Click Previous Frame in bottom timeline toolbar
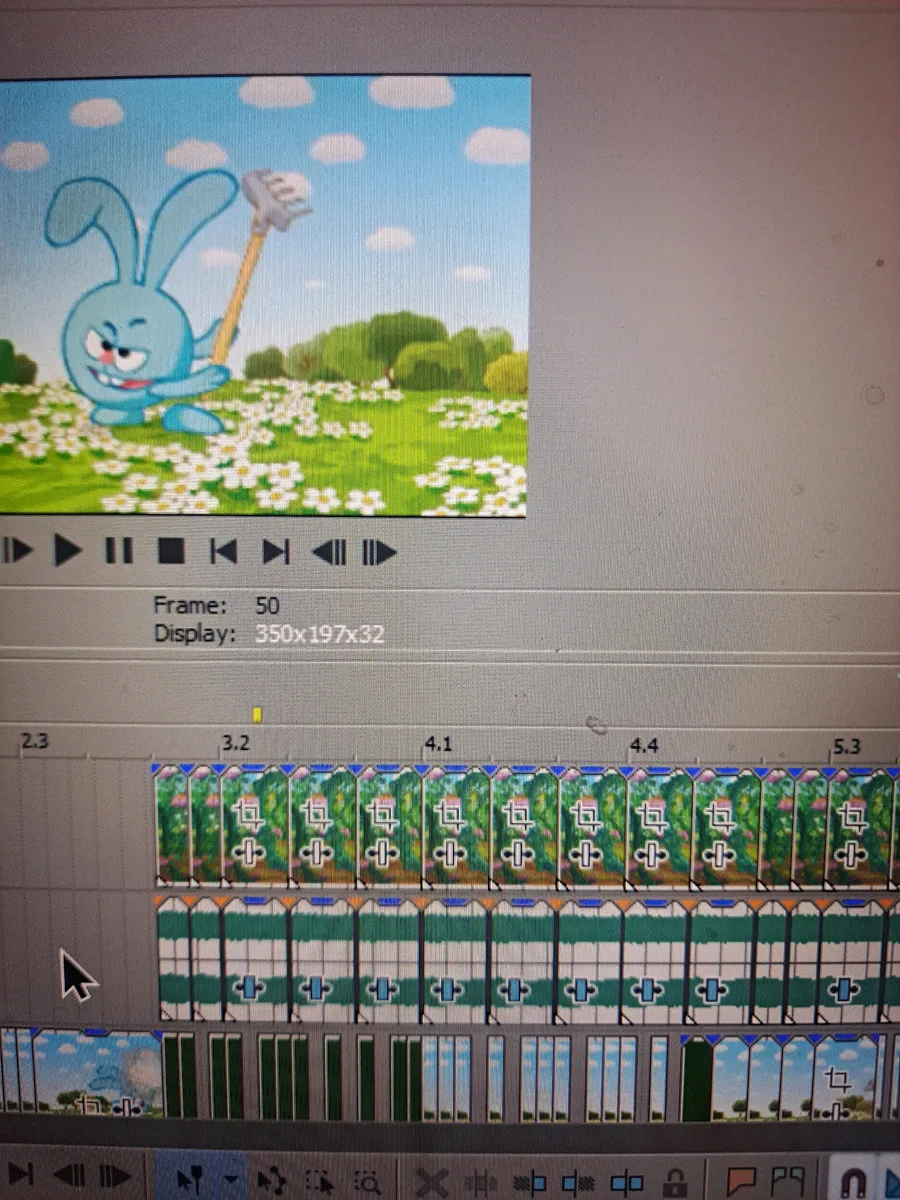This screenshot has width=900, height=1200. 68,1177
